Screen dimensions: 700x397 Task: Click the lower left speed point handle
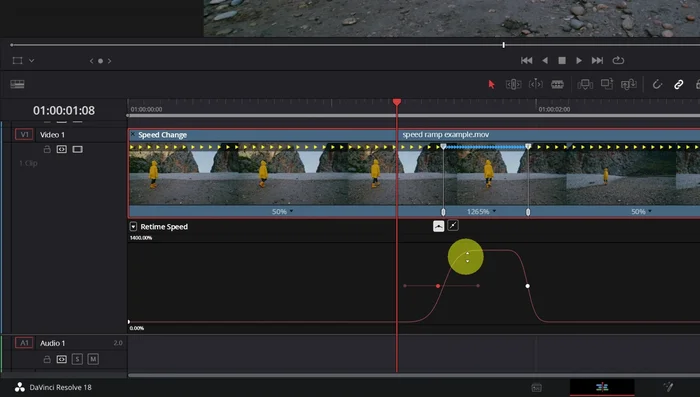pos(443,212)
